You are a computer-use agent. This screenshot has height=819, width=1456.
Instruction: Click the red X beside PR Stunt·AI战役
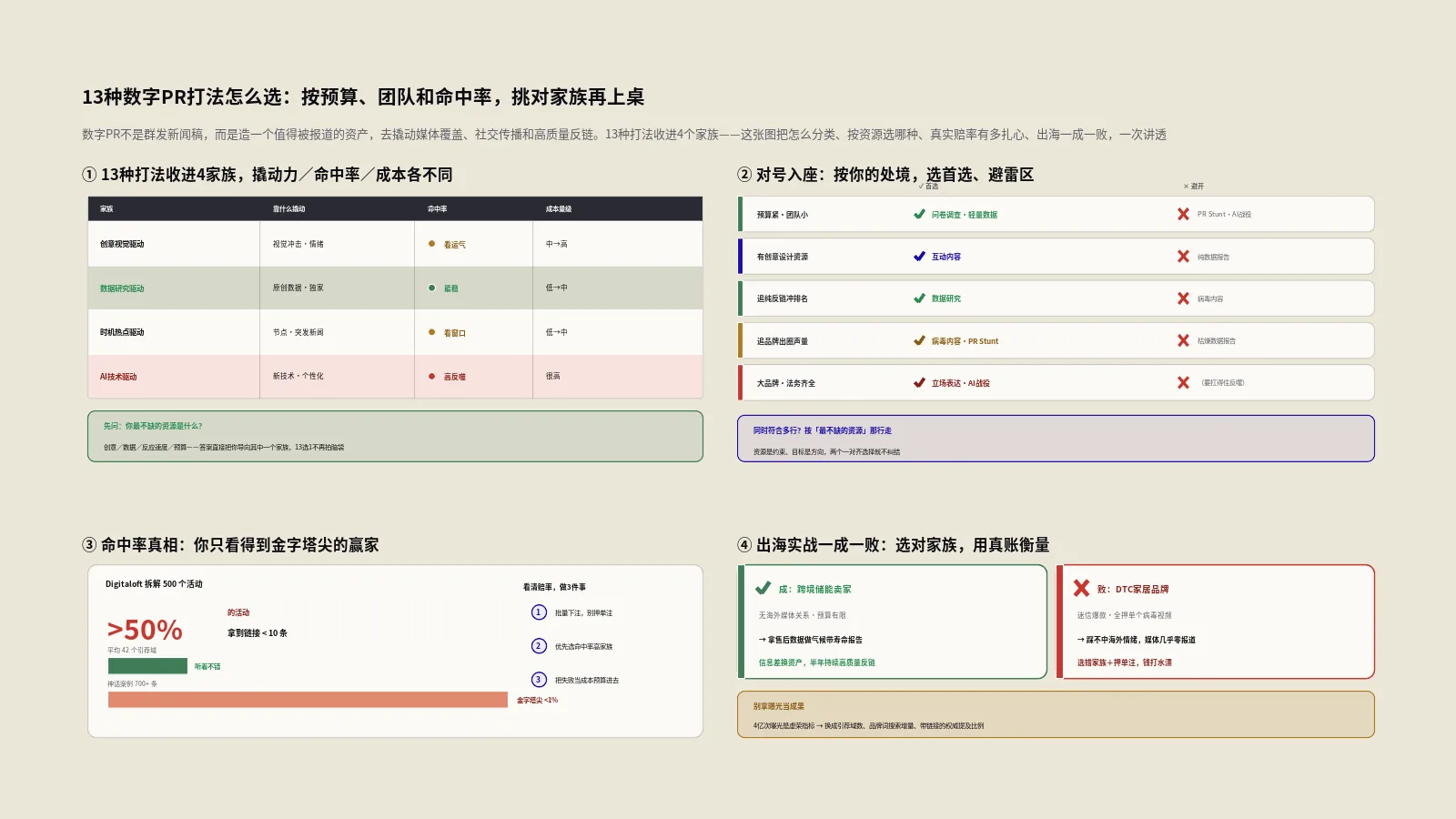[1183, 215]
